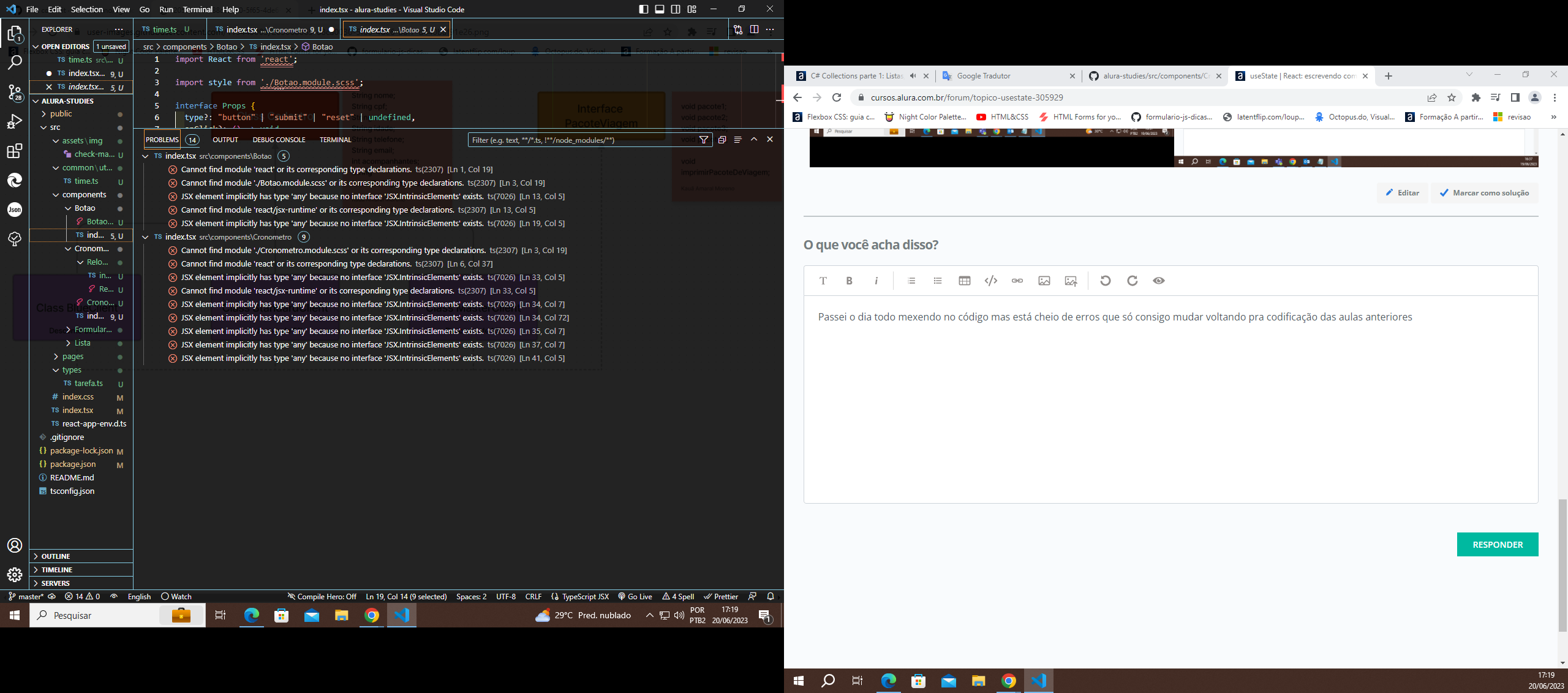The height and width of the screenshot is (693, 1568).
Task: Select the PROBLEMS tab in bottom panel
Action: [162, 139]
